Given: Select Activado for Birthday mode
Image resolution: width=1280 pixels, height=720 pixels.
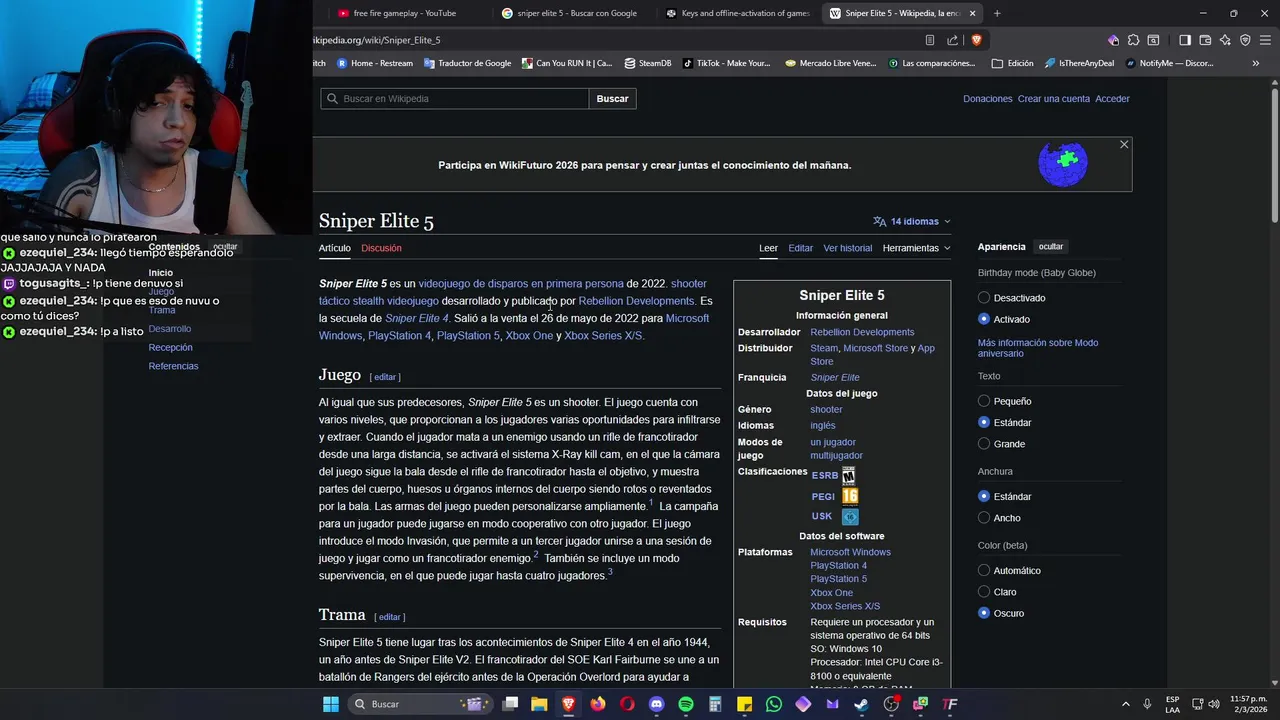Looking at the screenshot, I should pyautogui.click(x=984, y=319).
